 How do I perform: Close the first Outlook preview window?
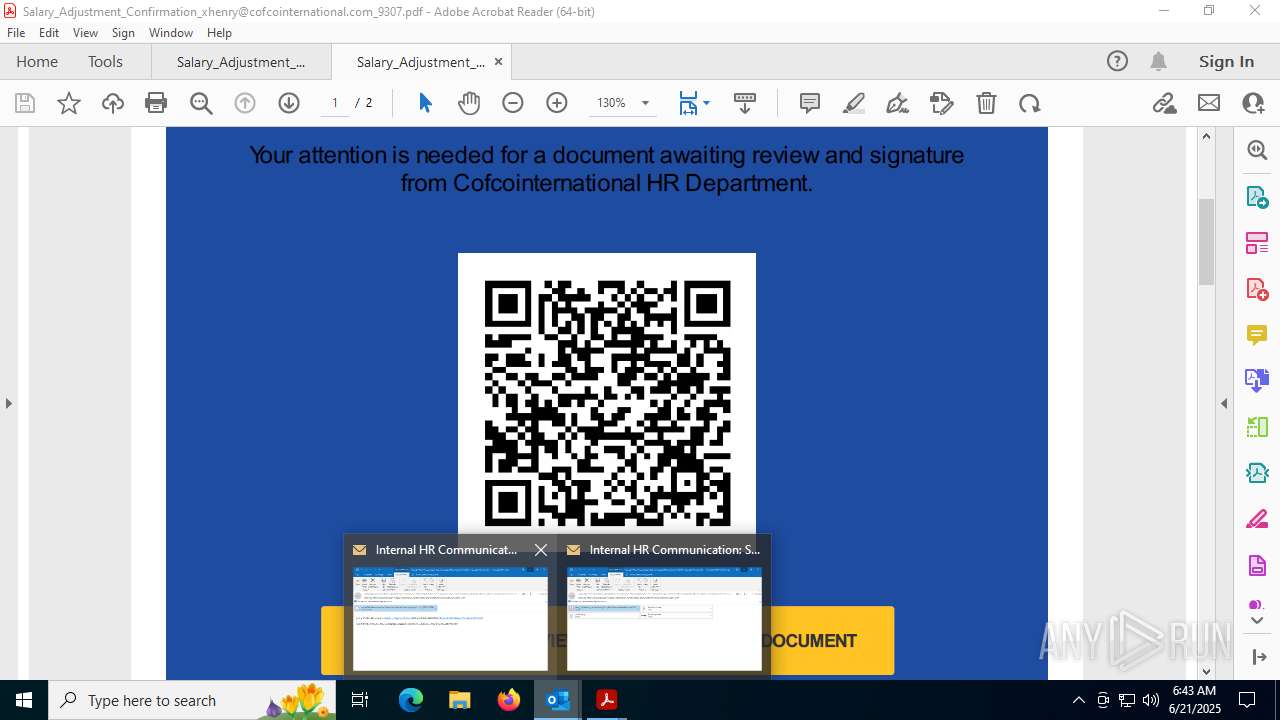541,550
